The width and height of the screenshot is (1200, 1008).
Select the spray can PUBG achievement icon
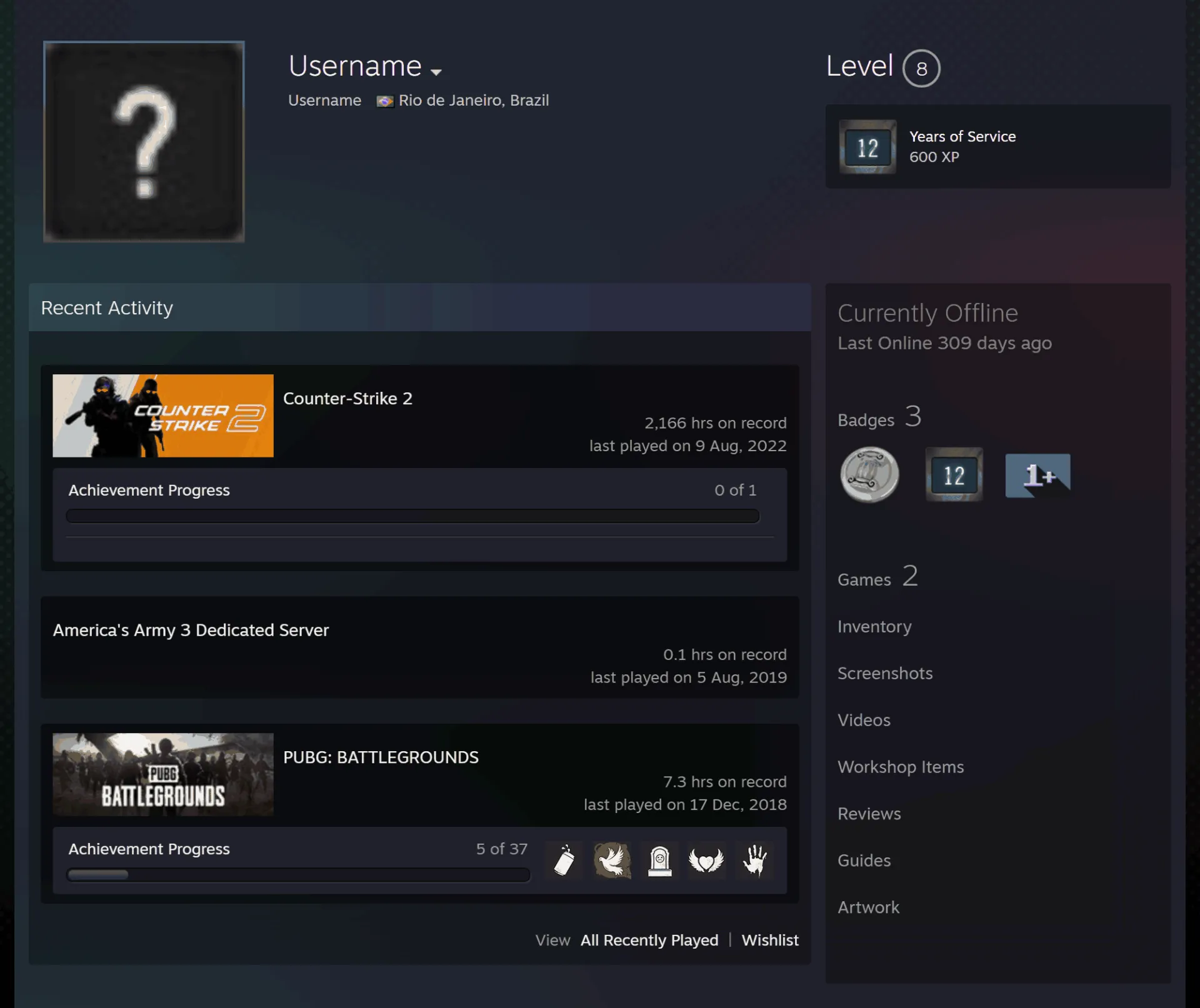pyautogui.click(x=564, y=861)
